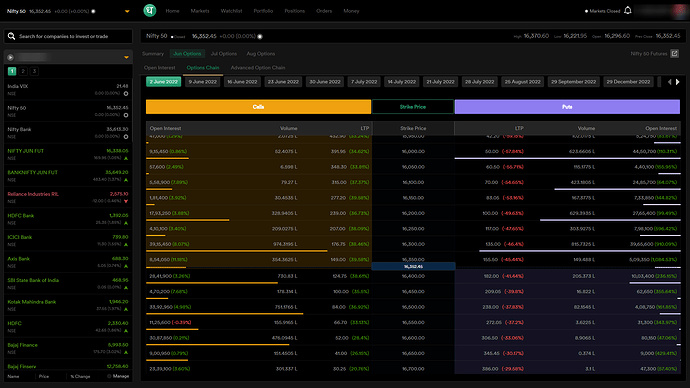Select the 16 June 2022 expiry
Image resolution: width=690 pixels, height=388 pixels.
pos(242,82)
